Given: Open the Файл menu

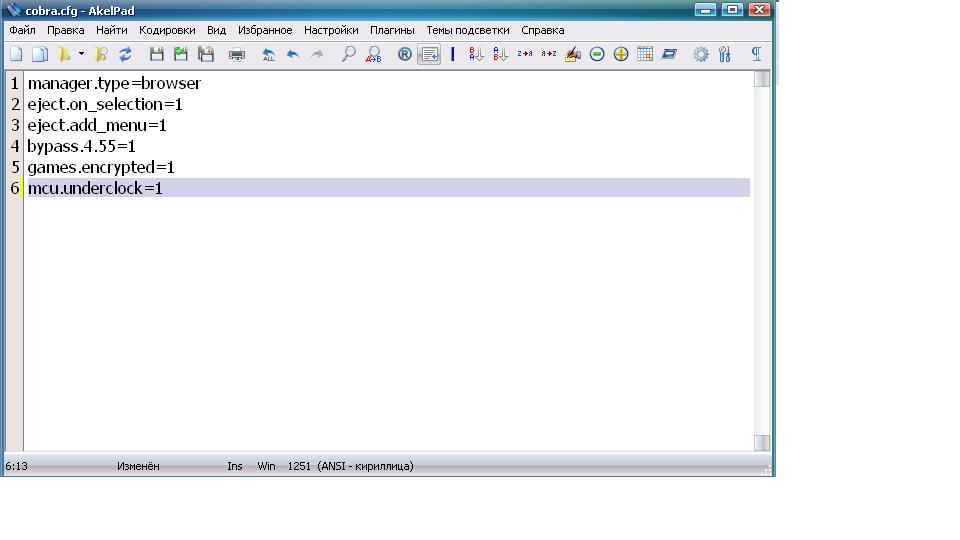Looking at the screenshot, I should 22,30.
